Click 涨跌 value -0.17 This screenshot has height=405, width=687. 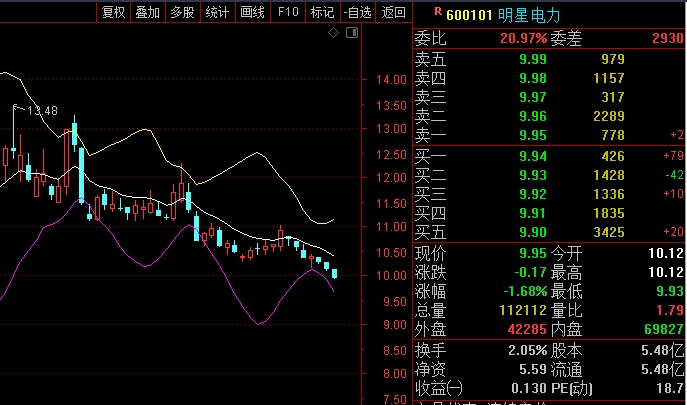tap(531, 273)
